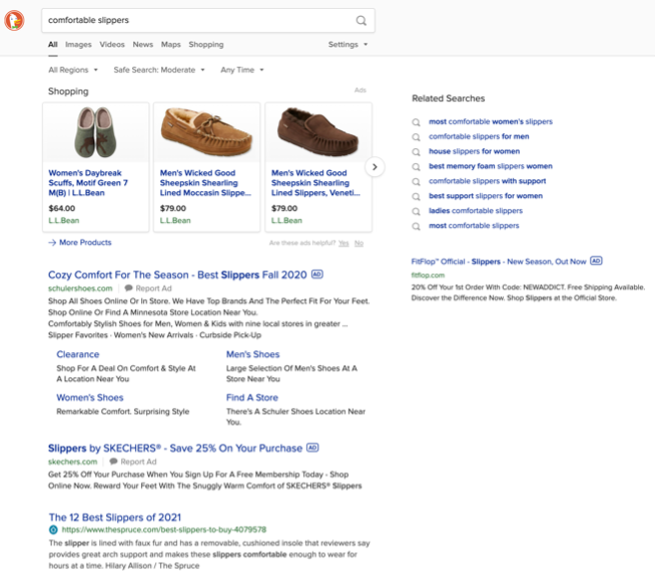Click the fitflop.com URL

[428, 275]
